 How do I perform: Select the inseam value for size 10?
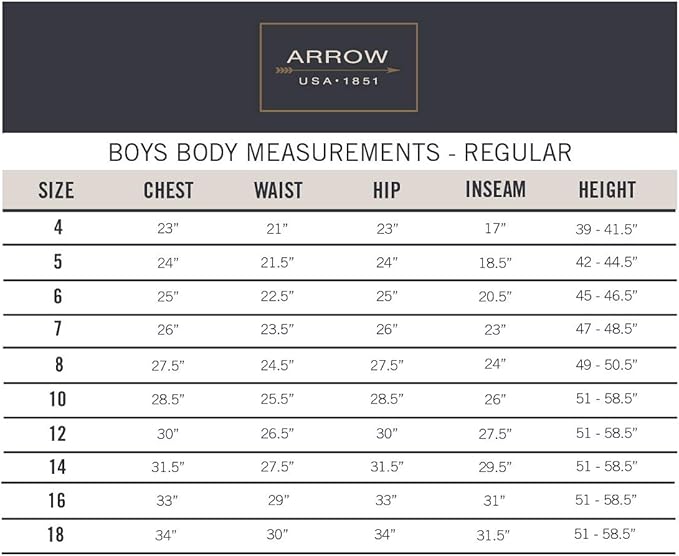click(496, 399)
